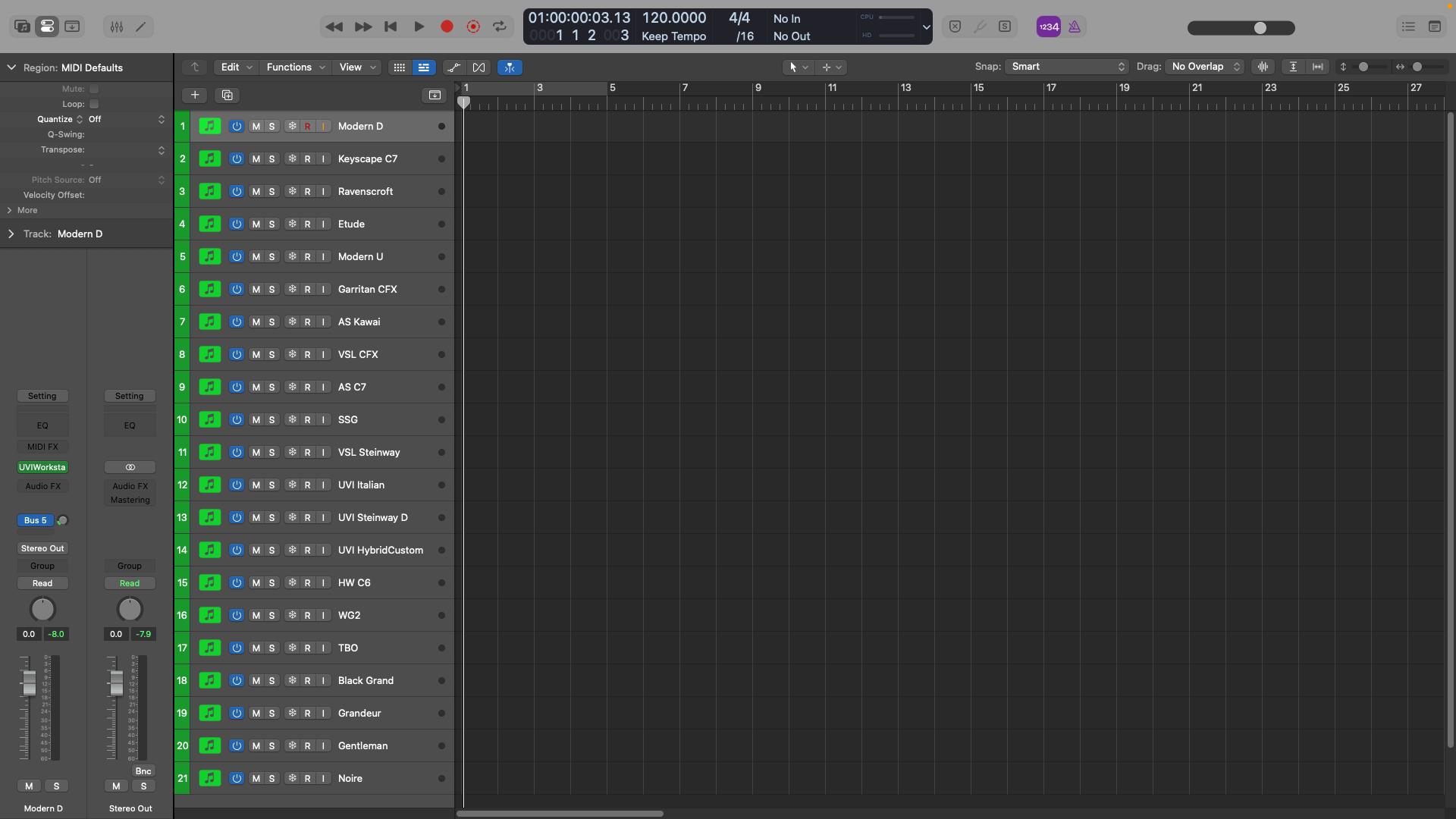Record-enable the Etude track
This screenshot has height=819, width=1456.
307,224
